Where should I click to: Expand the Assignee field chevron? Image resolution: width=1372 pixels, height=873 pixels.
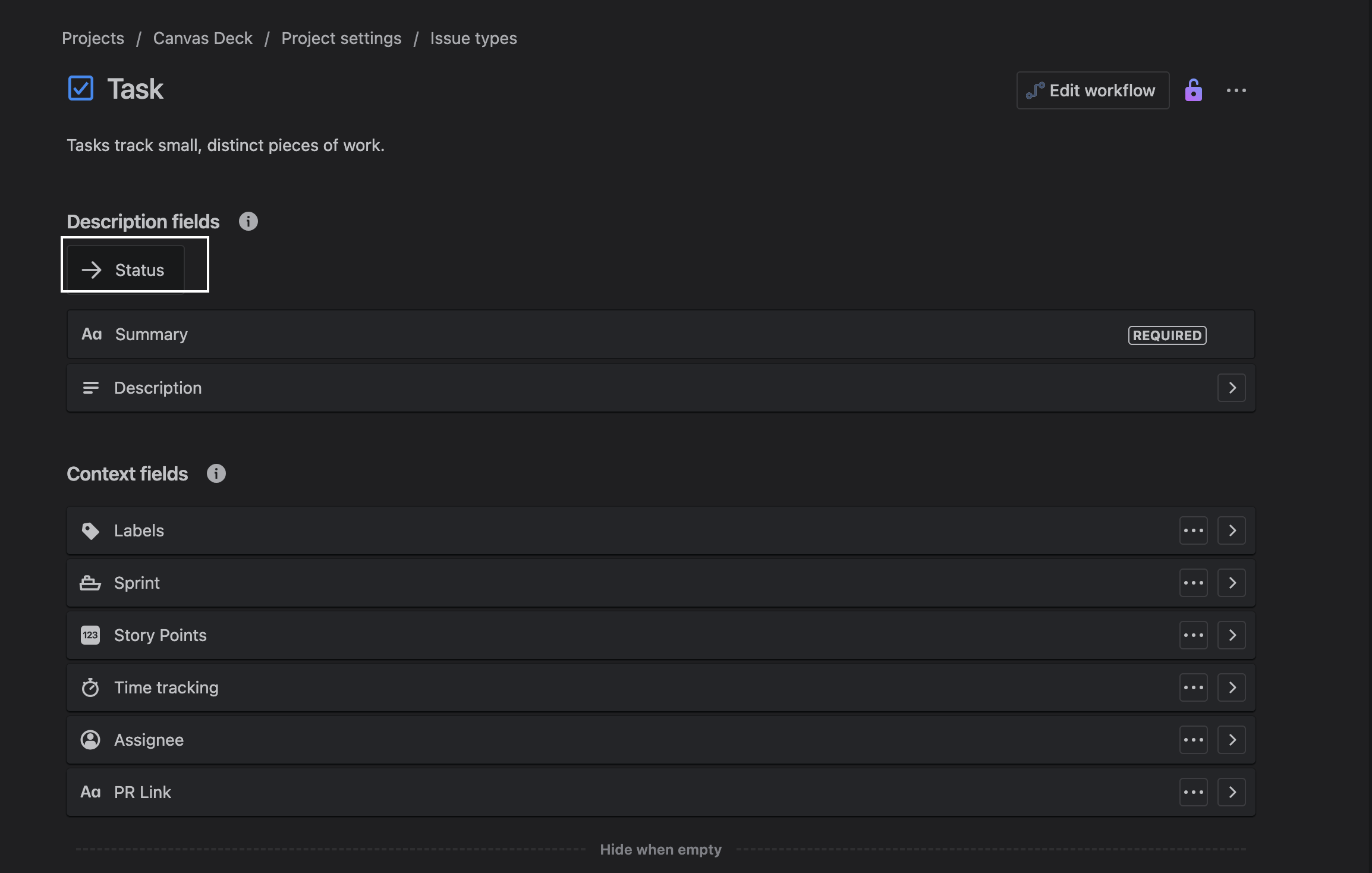[1232, 740]
